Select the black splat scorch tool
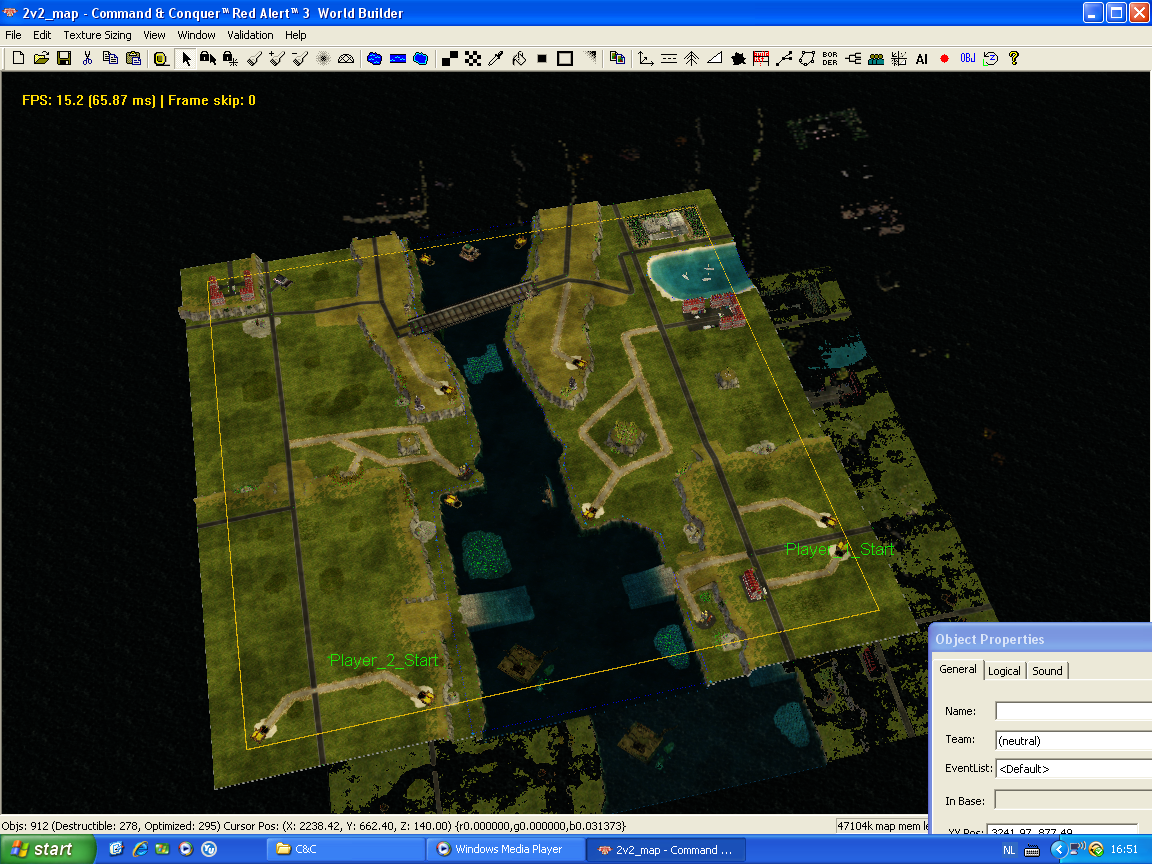This screenshot has height=864, width=1152. (738, 58)
